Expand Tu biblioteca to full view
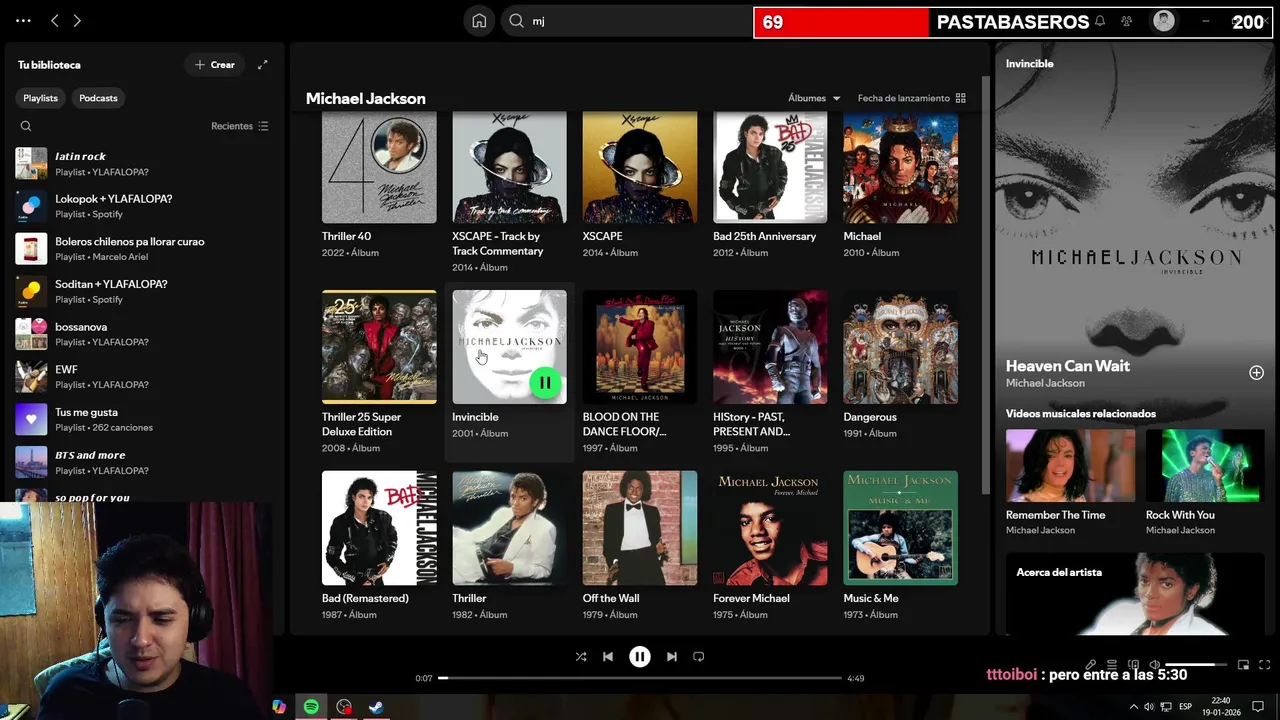Viewport: 1280px width, 720px height. coord(263,65)
